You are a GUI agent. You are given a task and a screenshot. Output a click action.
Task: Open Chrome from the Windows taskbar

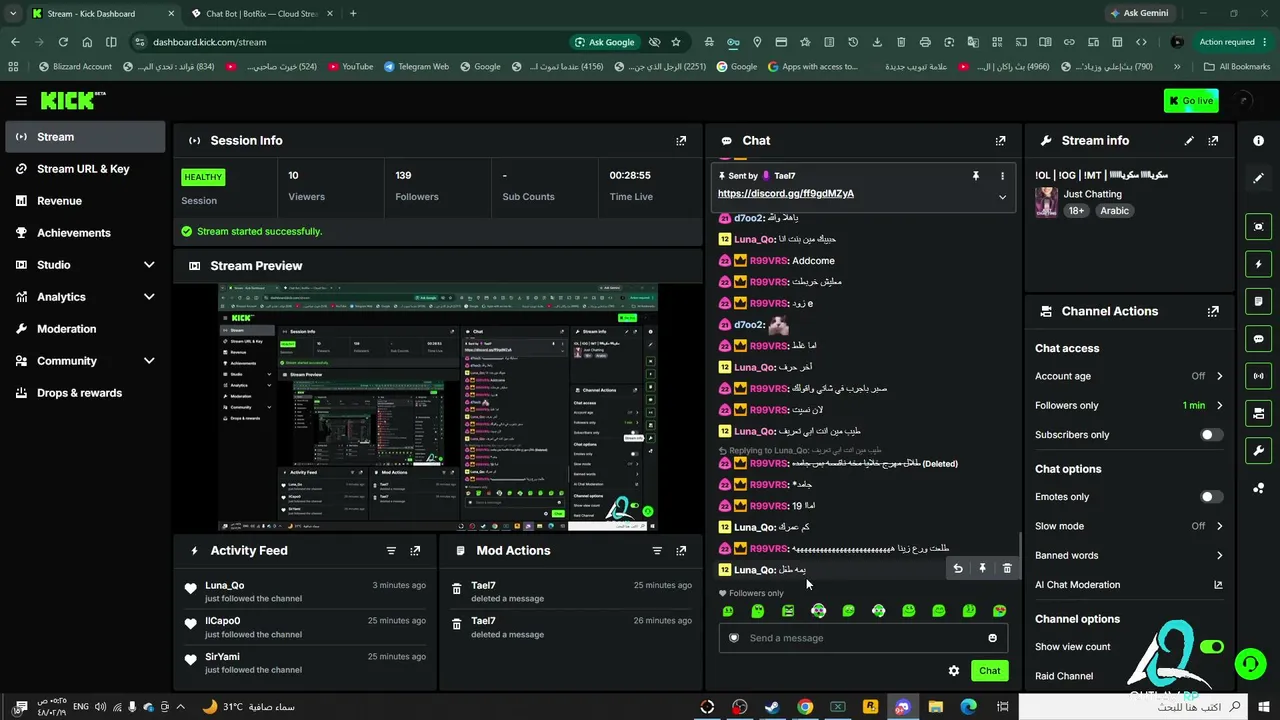805,707
